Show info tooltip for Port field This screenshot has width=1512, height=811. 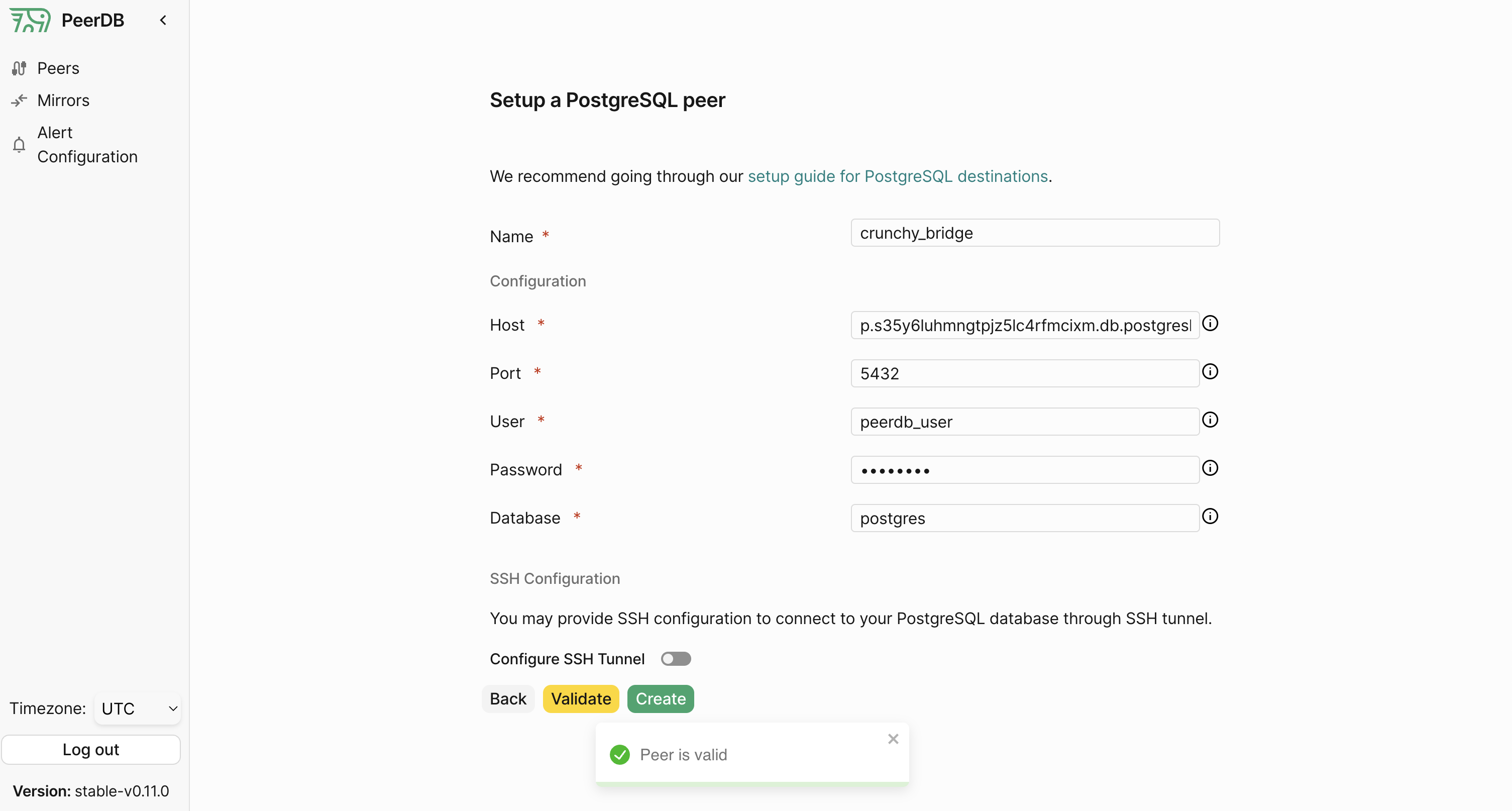pyautogui.click(x=1210, y=372)
